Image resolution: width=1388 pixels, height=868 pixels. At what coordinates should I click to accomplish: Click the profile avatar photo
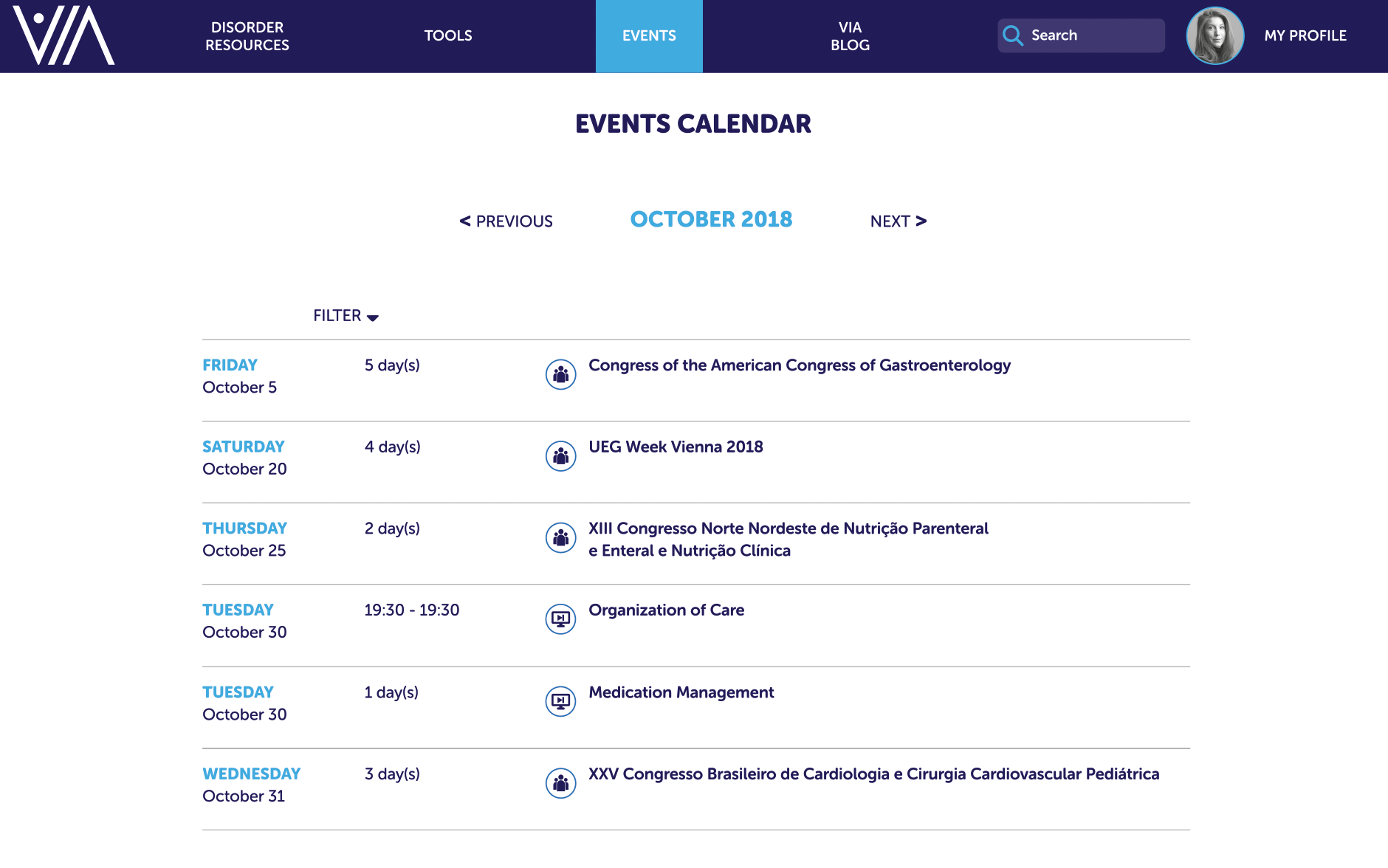click(x=1214, y=35)
